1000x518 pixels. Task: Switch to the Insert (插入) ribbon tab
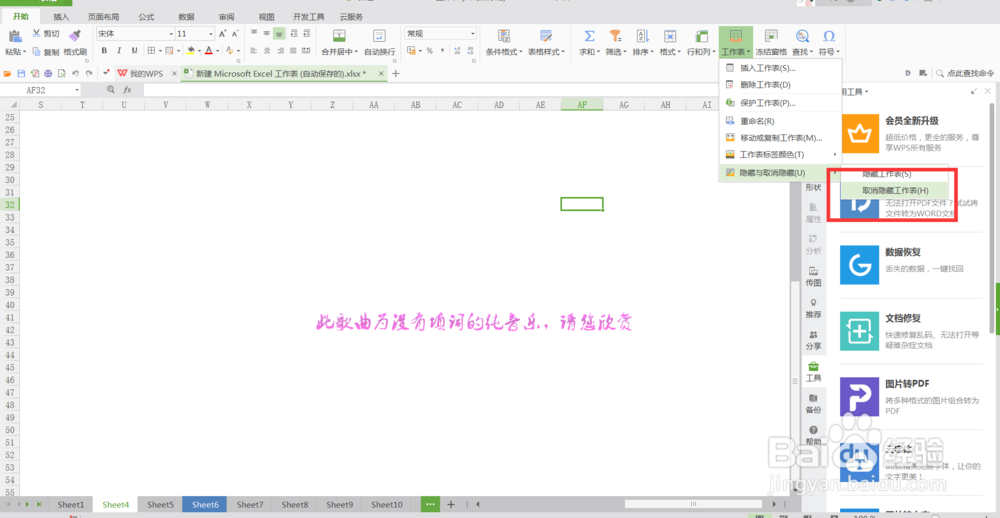[61, 17]
